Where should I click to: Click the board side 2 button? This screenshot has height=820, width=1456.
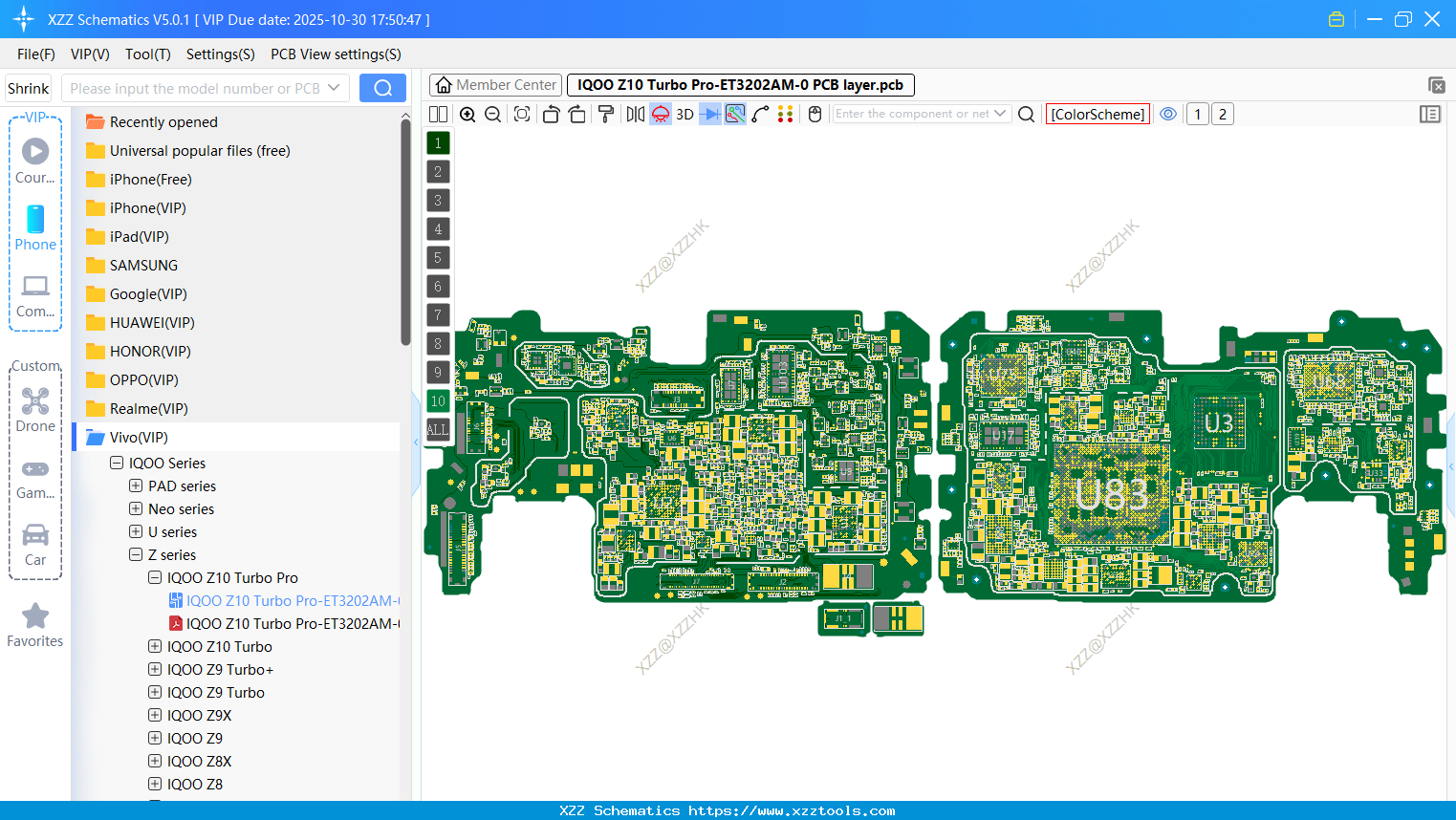point(1222,114)
